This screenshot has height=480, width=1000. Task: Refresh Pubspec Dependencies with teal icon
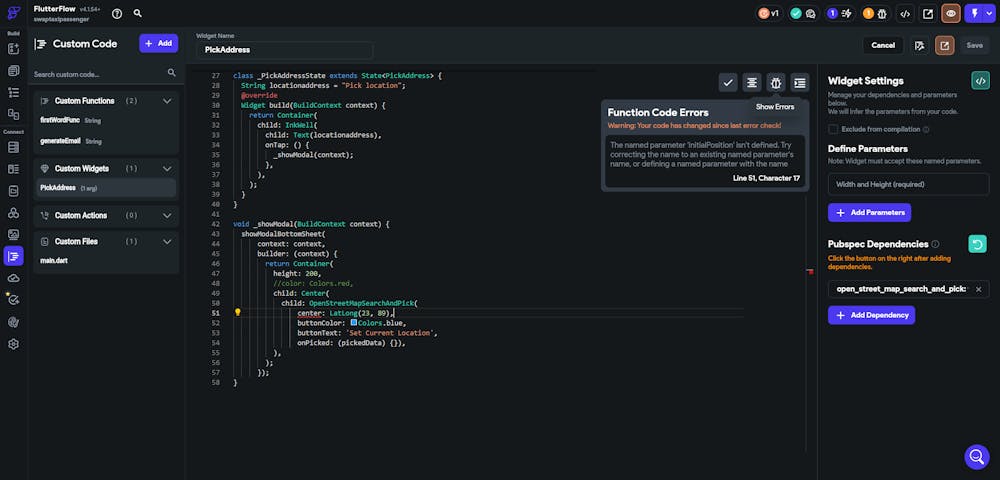978,244
